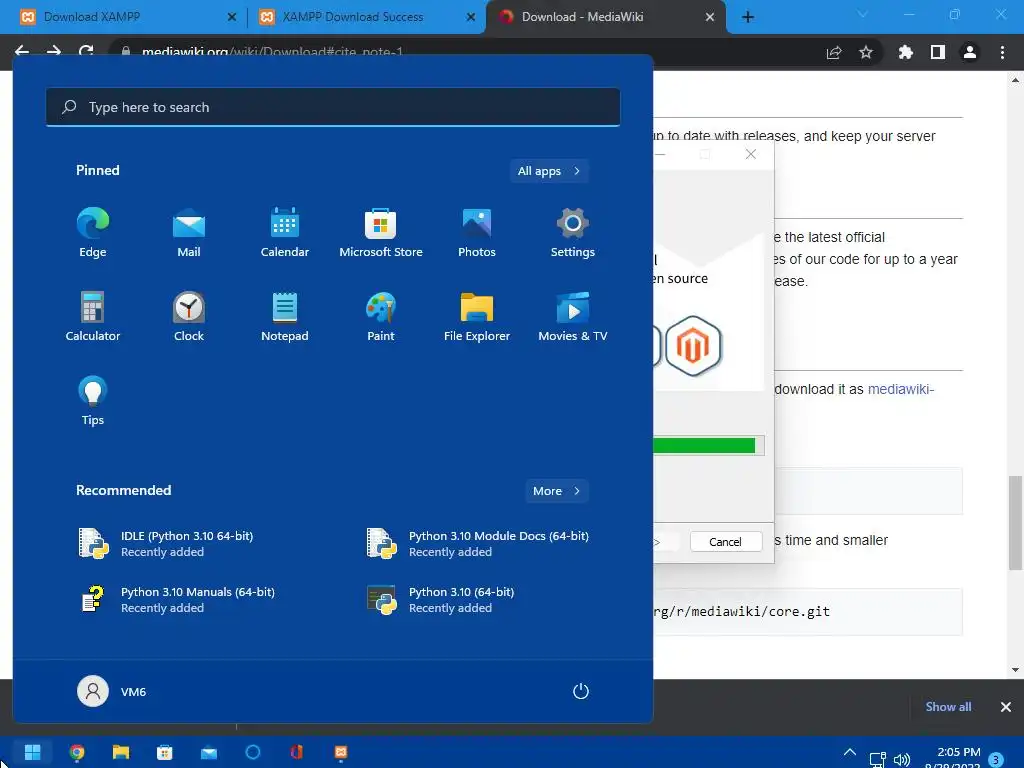Open notification center badge
Image resolution: width=1024 pixels, height=768 pixels.
[x=996, y=760]
